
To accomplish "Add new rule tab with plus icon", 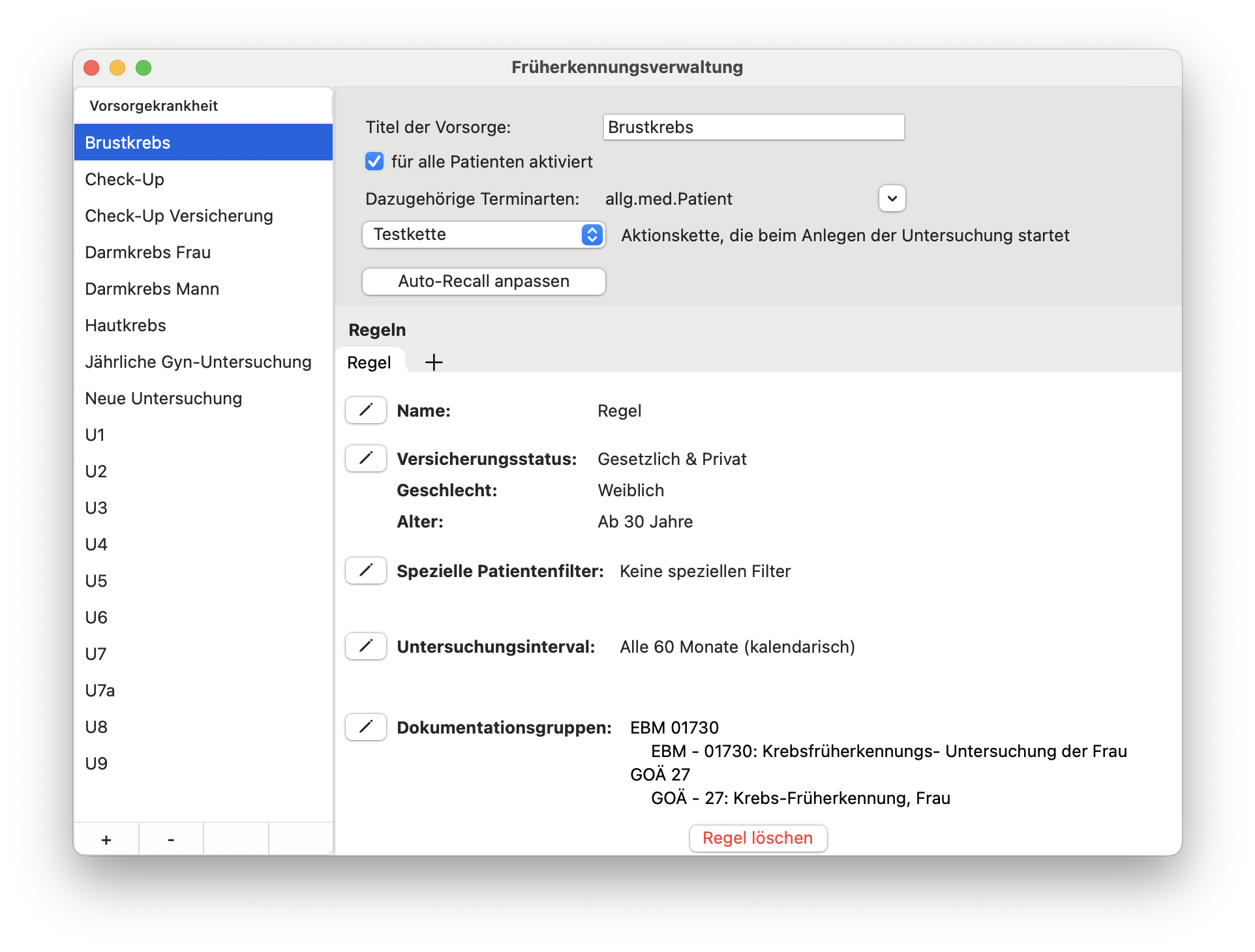I will pyautogui.click(x=434, y=363).
